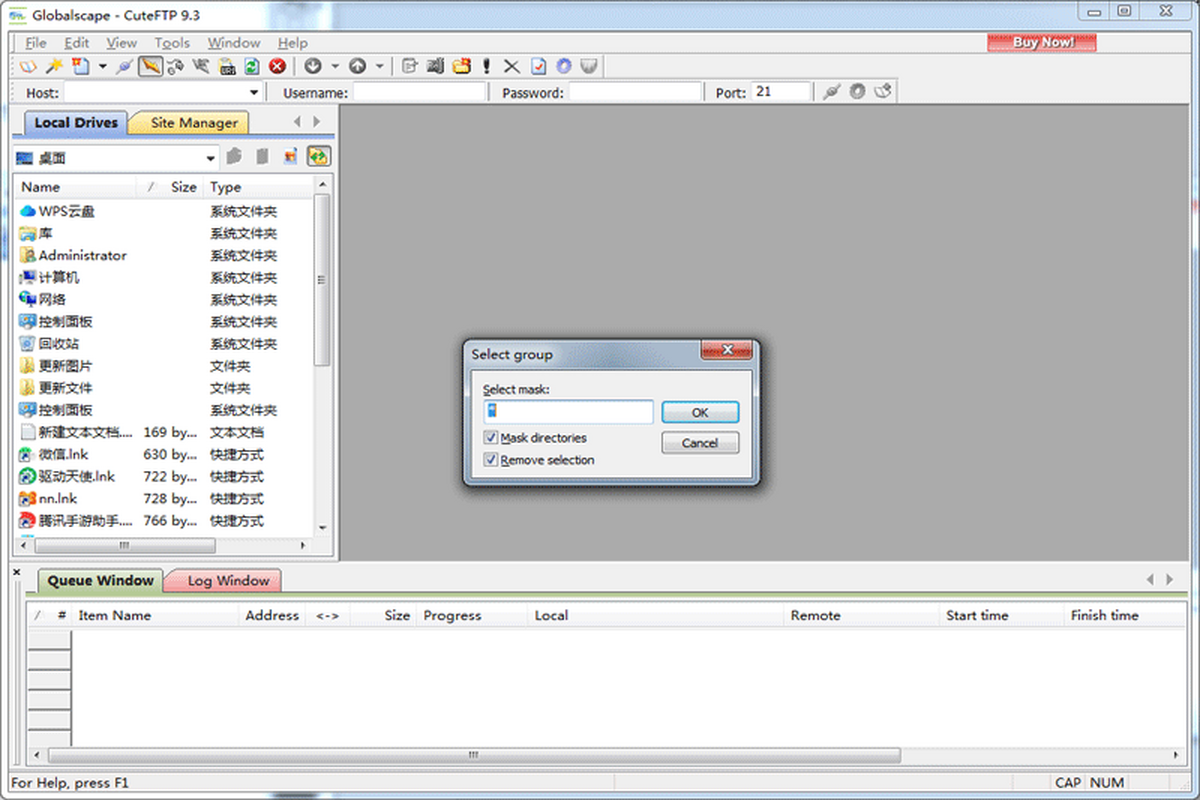The image size is (1200, 800).
Task: Click the Upload arrow toolbar icon
Action: coord(358,67)
